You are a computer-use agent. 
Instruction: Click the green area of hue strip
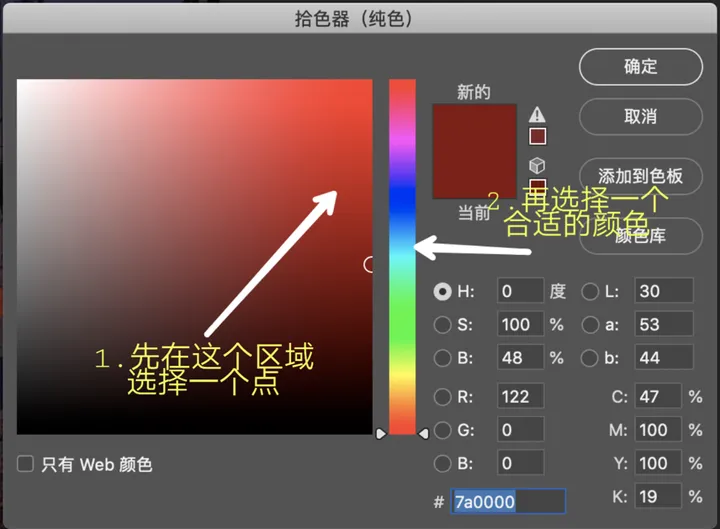click(x=402, y=321)
